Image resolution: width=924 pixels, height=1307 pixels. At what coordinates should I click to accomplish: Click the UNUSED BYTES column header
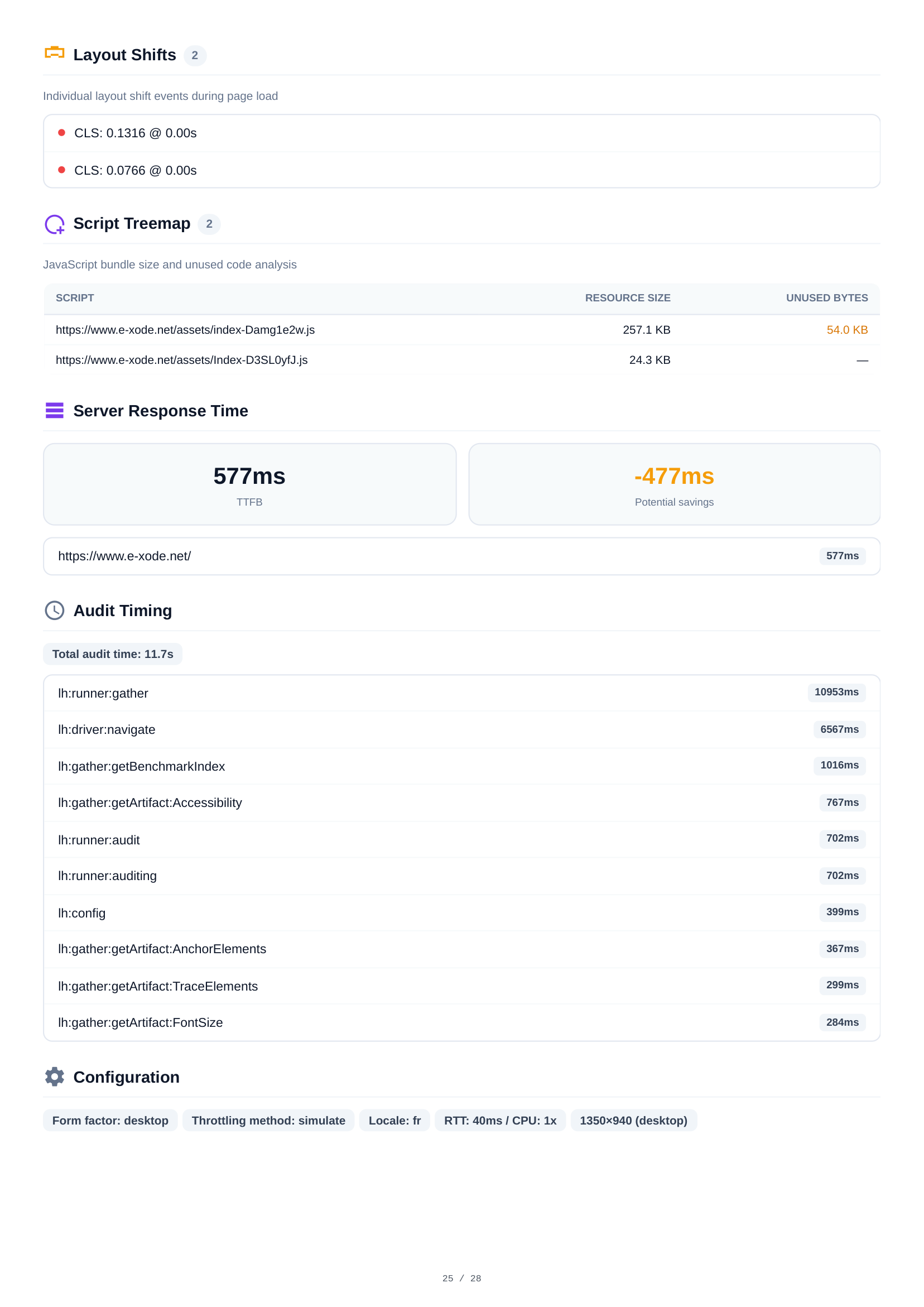(x=826, y=298)
